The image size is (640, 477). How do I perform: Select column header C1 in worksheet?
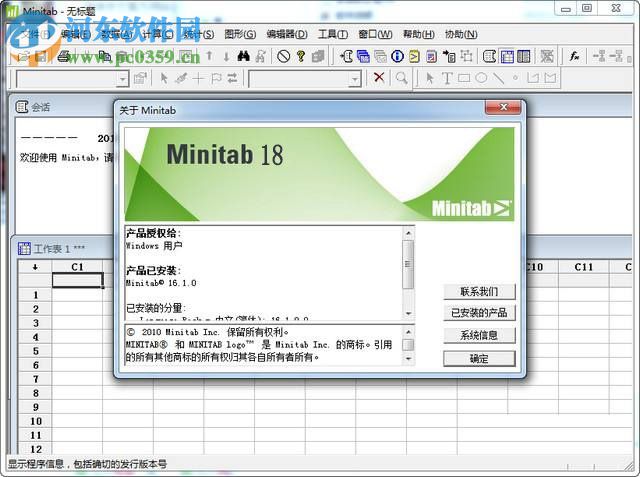point(77,267)
